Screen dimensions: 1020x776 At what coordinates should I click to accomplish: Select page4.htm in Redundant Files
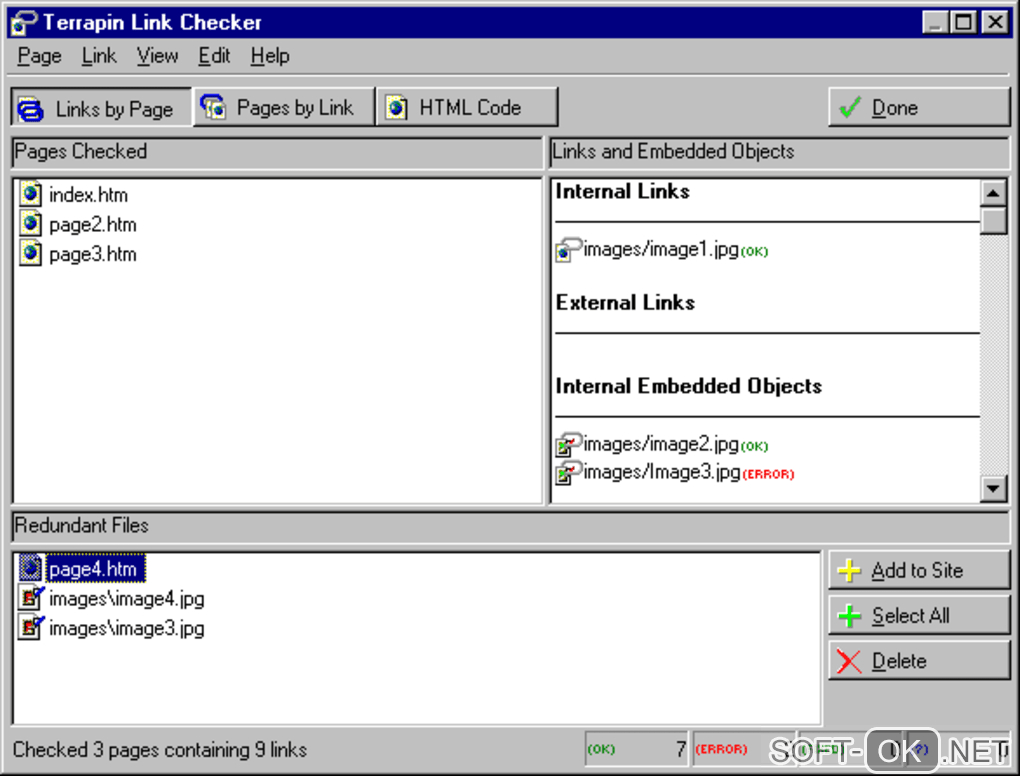coord(96,569)
